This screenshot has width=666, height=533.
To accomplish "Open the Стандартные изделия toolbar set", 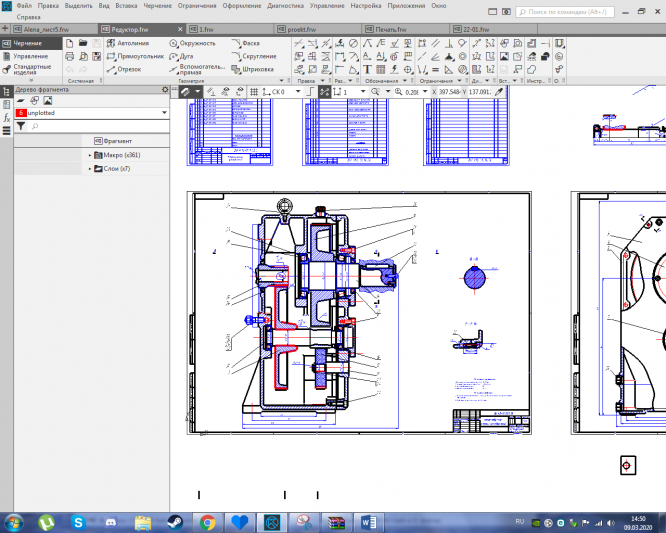I will [31, 71].
